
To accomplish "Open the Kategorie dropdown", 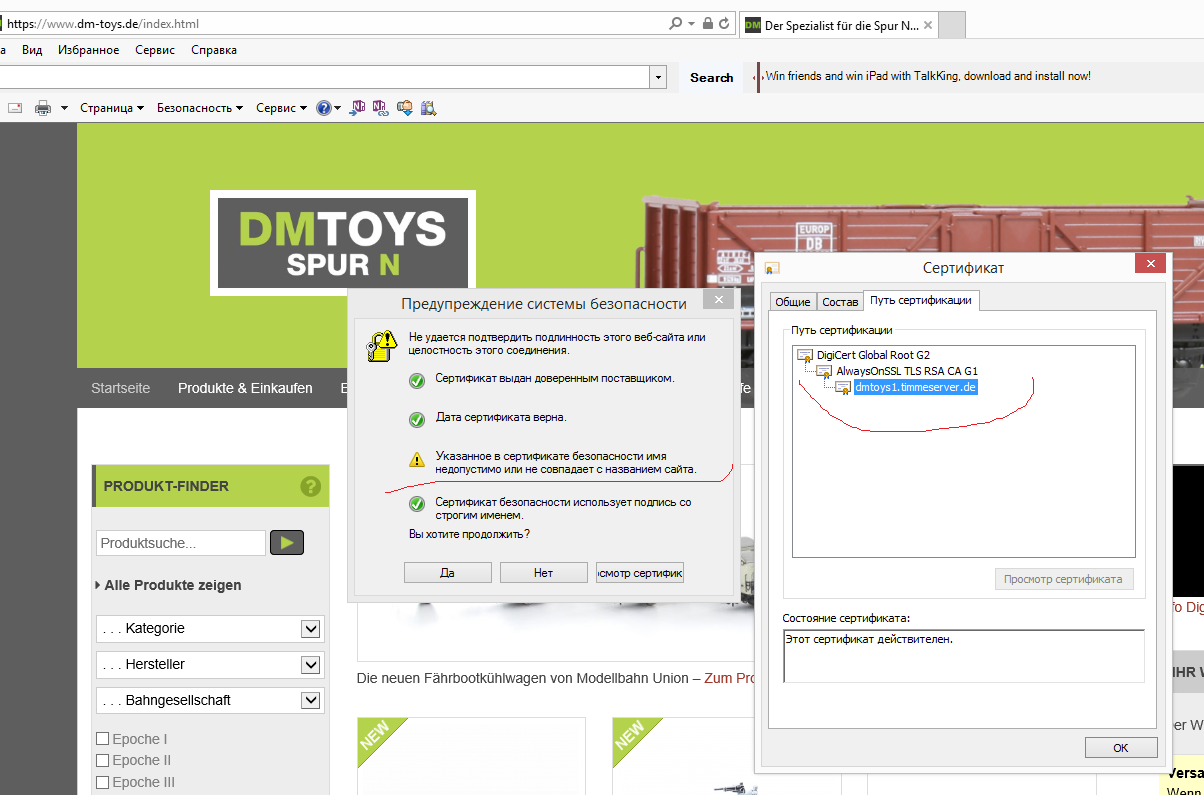I will click(x=209, y=629).
